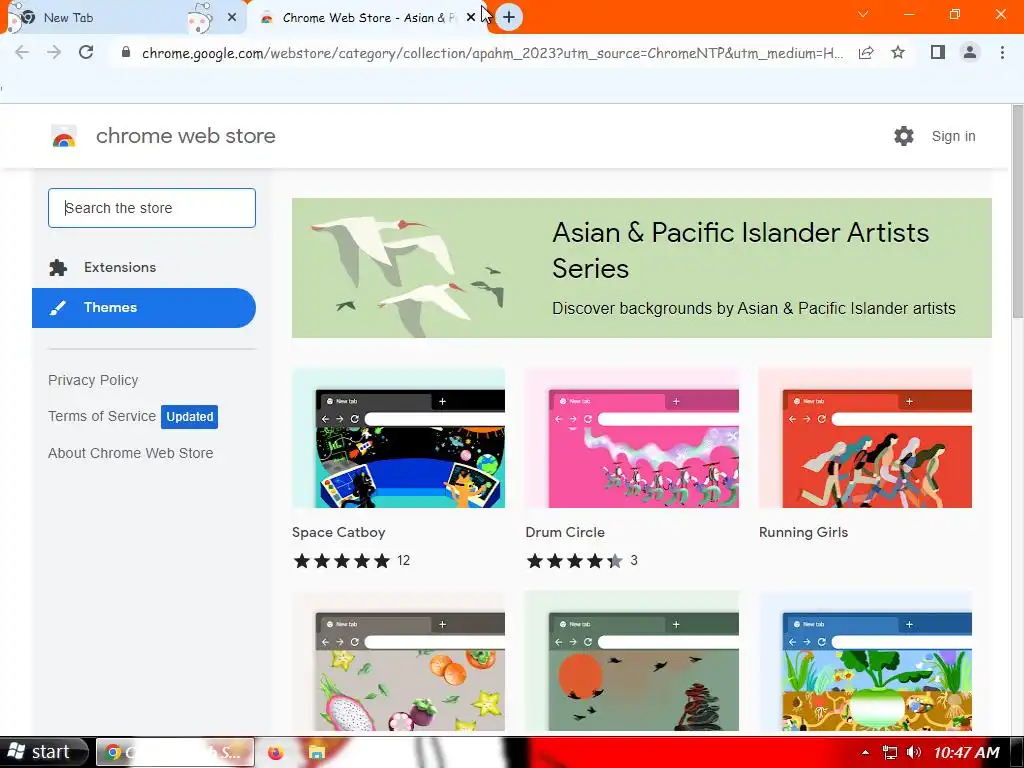Open the Windows start button
Screen dimensions: 1024x768
click(x=44, y=752)
